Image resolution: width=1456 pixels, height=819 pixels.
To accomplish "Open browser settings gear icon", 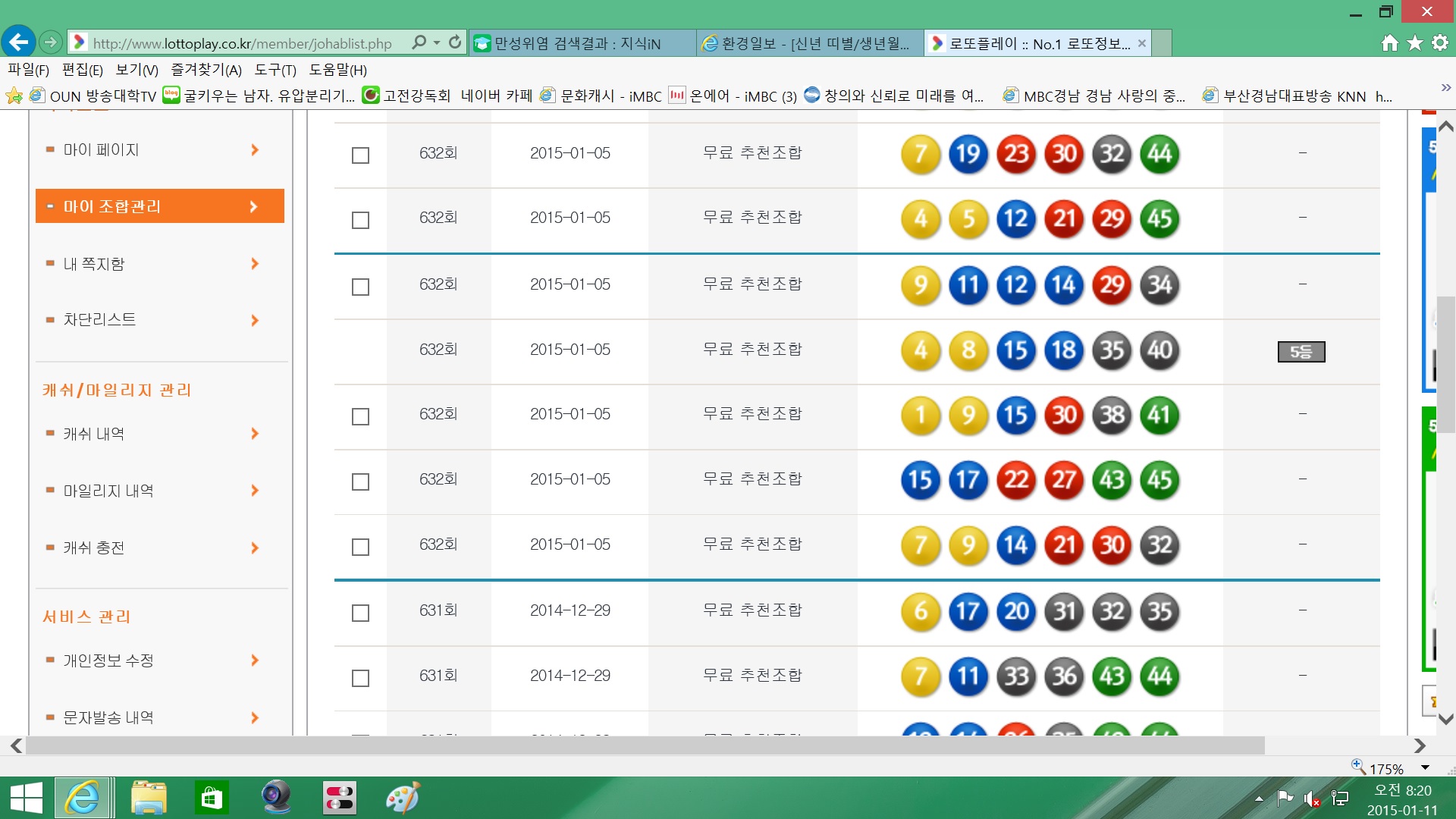I will pos(1440,43).
